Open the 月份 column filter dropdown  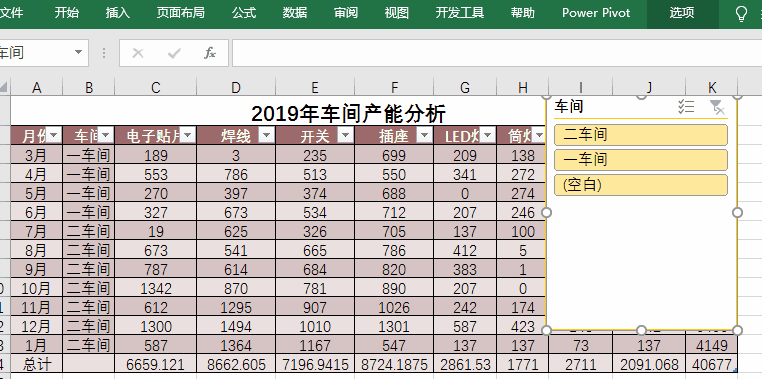pos(53,135)
